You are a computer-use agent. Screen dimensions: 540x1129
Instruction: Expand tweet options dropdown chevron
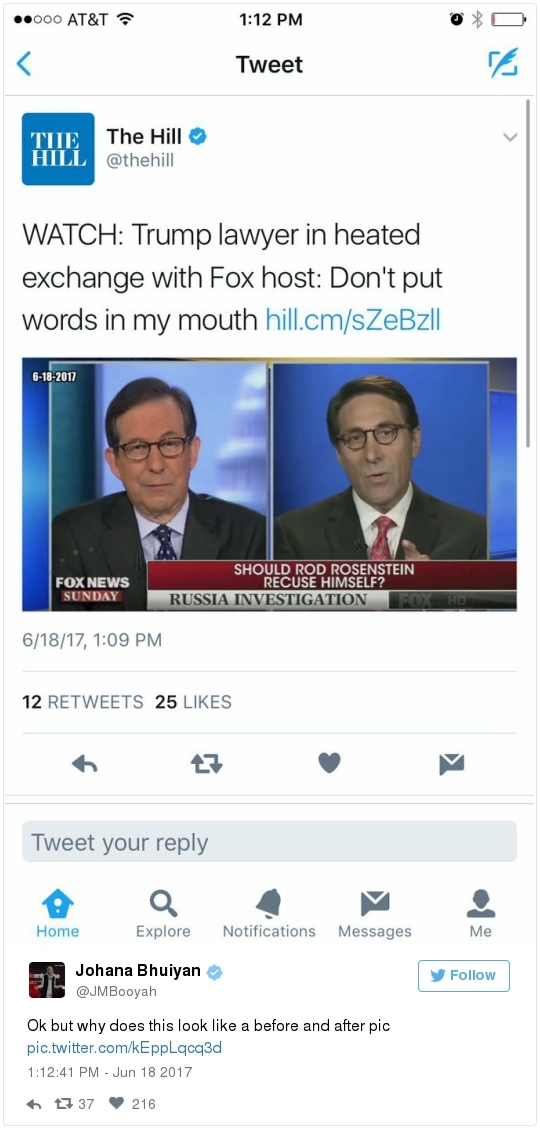click(510, 137)
